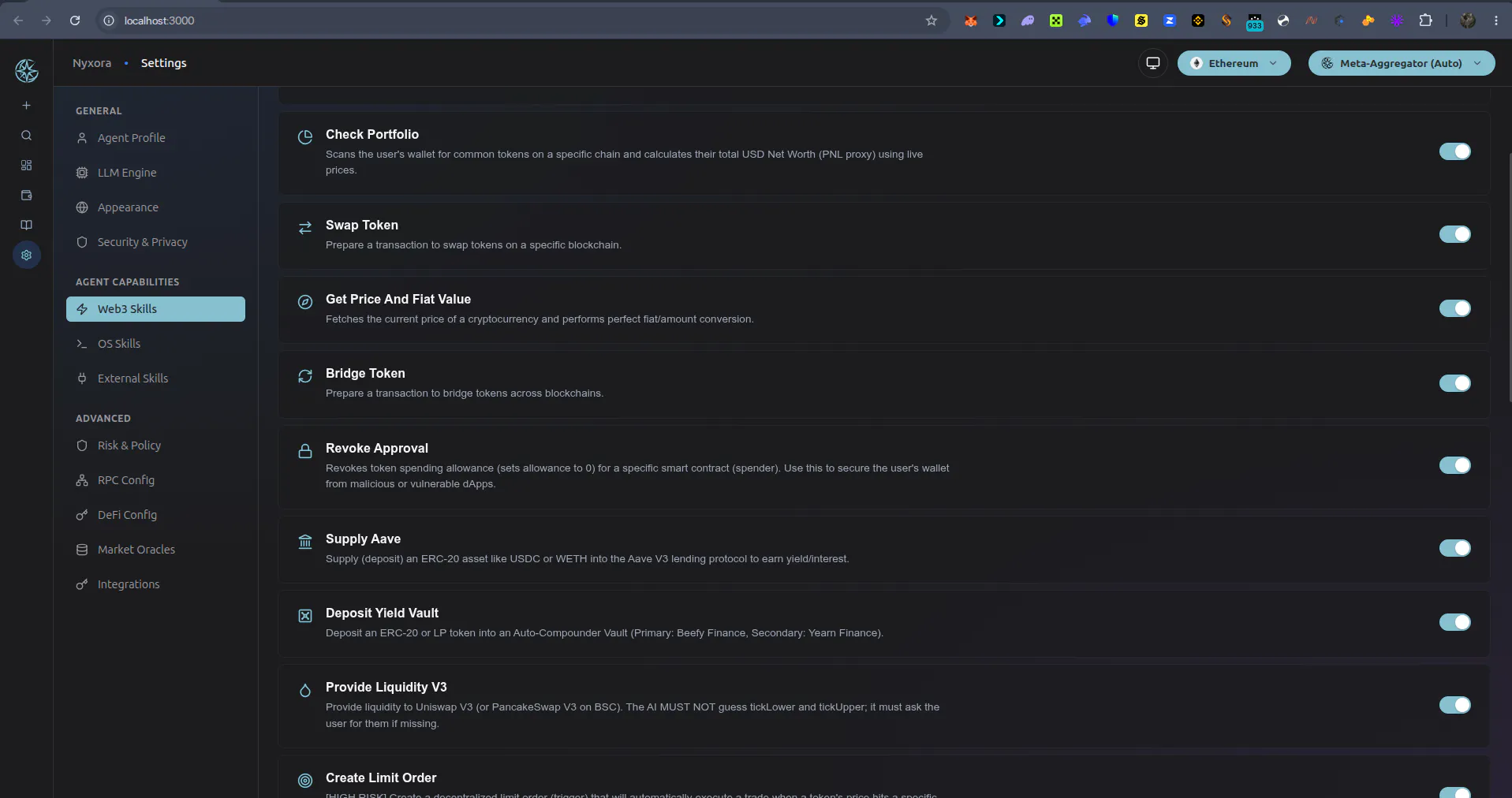This screenshot has width=1512, height=798.
Task: Switch off the Revoke Approval toggle
Action: 1454,465
